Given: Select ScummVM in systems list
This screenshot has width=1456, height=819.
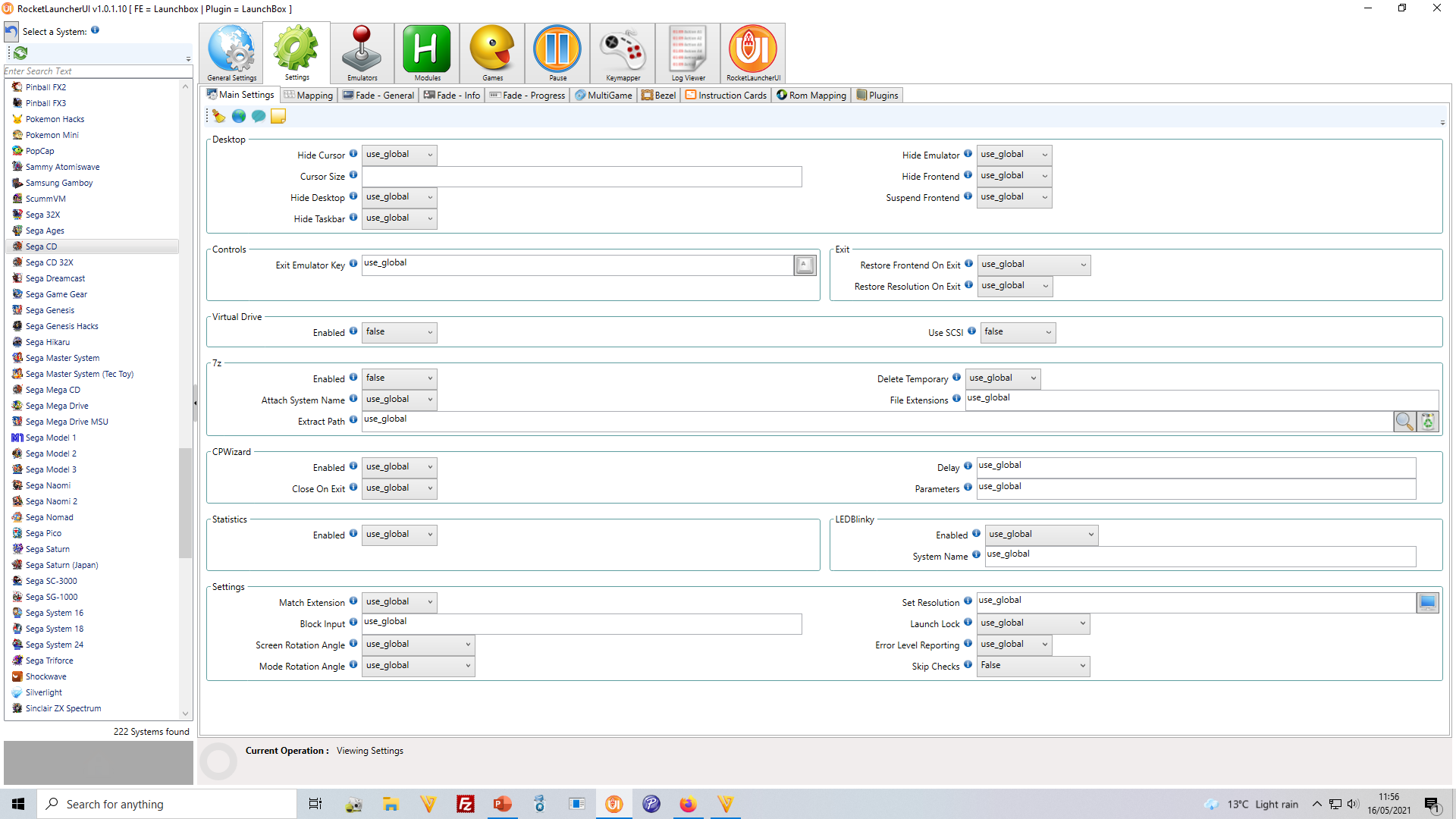Looking at the screenshot, I should pos(45,199).
